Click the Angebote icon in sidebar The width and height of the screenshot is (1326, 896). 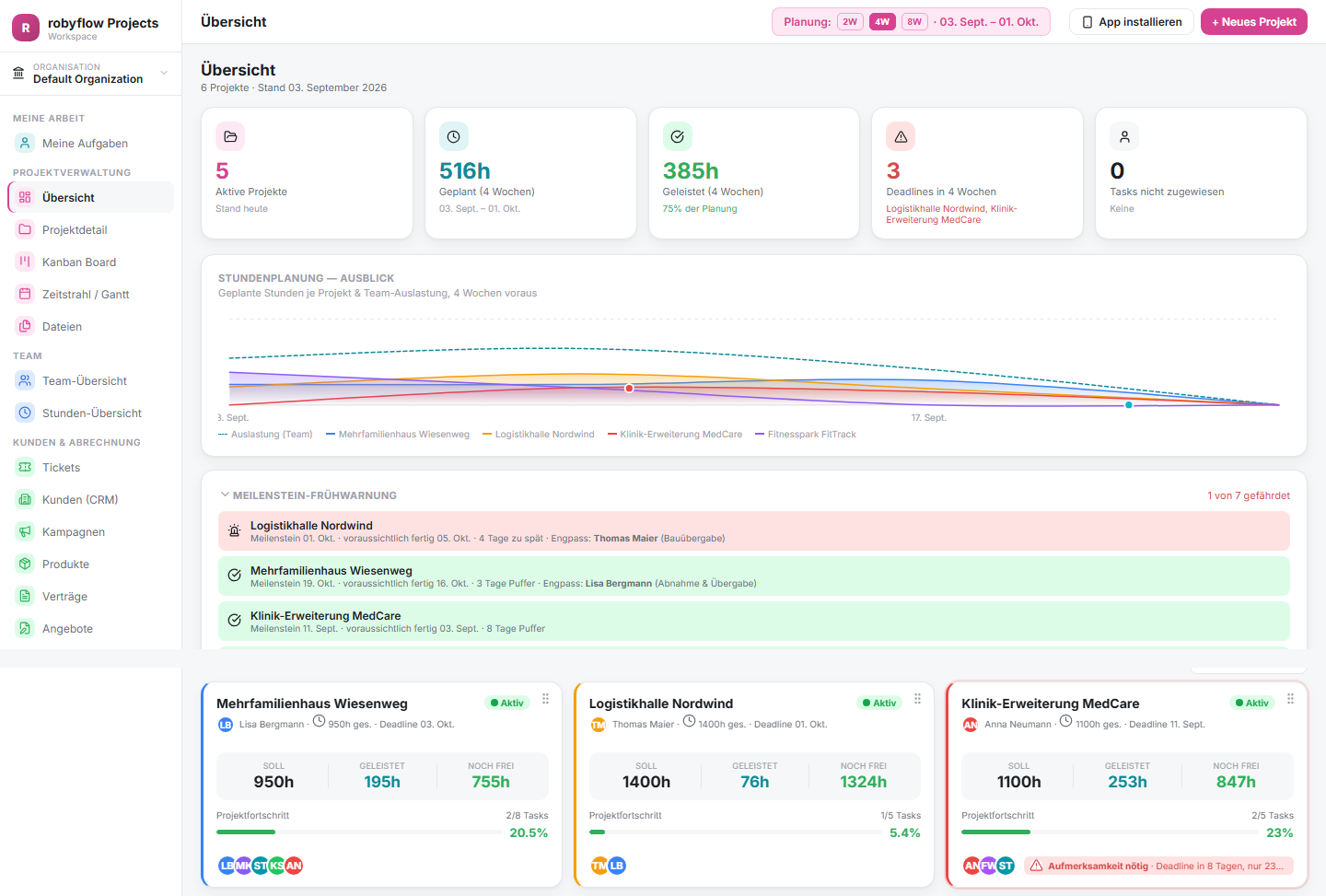pyautogui.click(x=25, y=628)
